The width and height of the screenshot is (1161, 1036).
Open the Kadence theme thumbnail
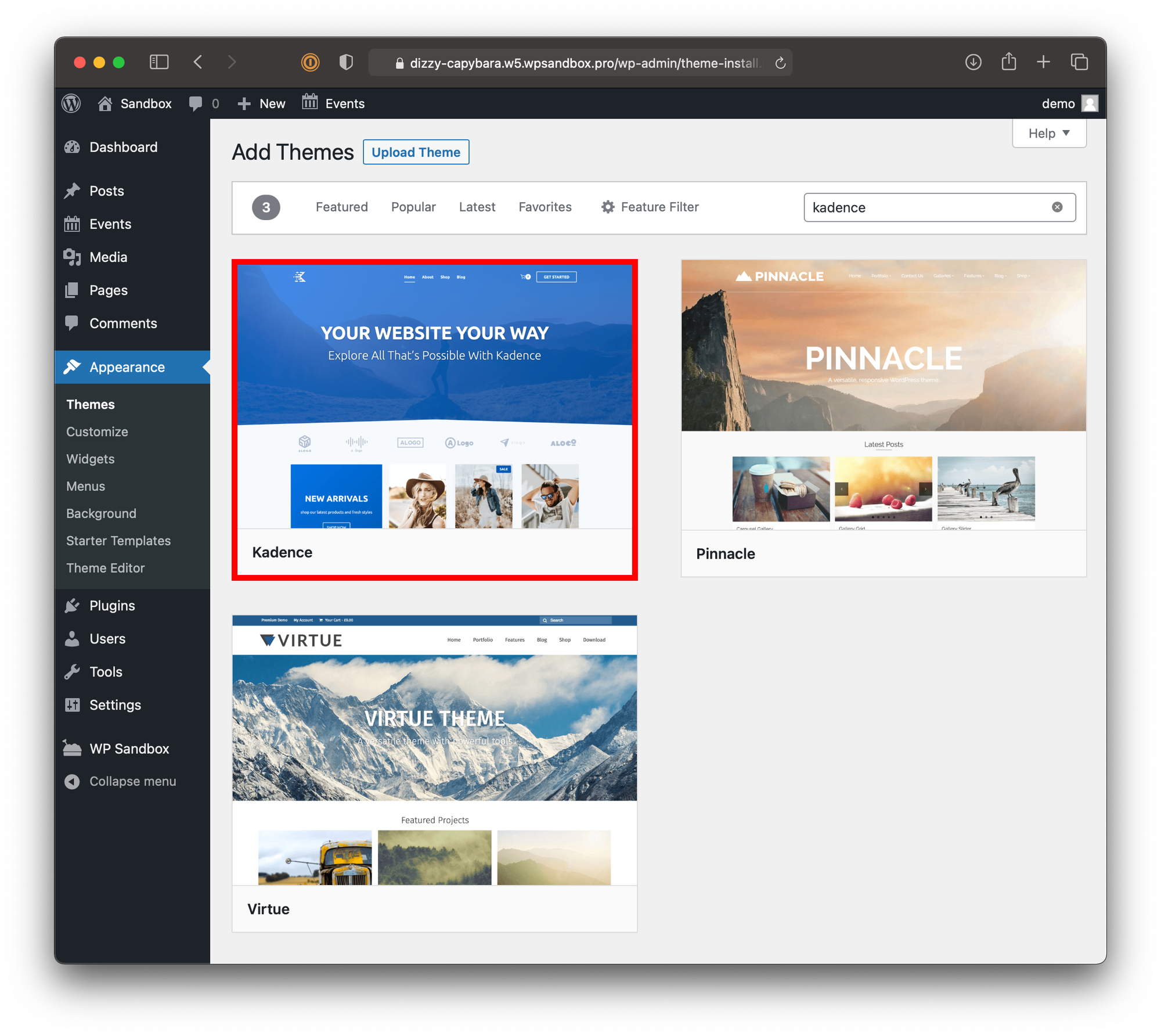coord(435,397)
